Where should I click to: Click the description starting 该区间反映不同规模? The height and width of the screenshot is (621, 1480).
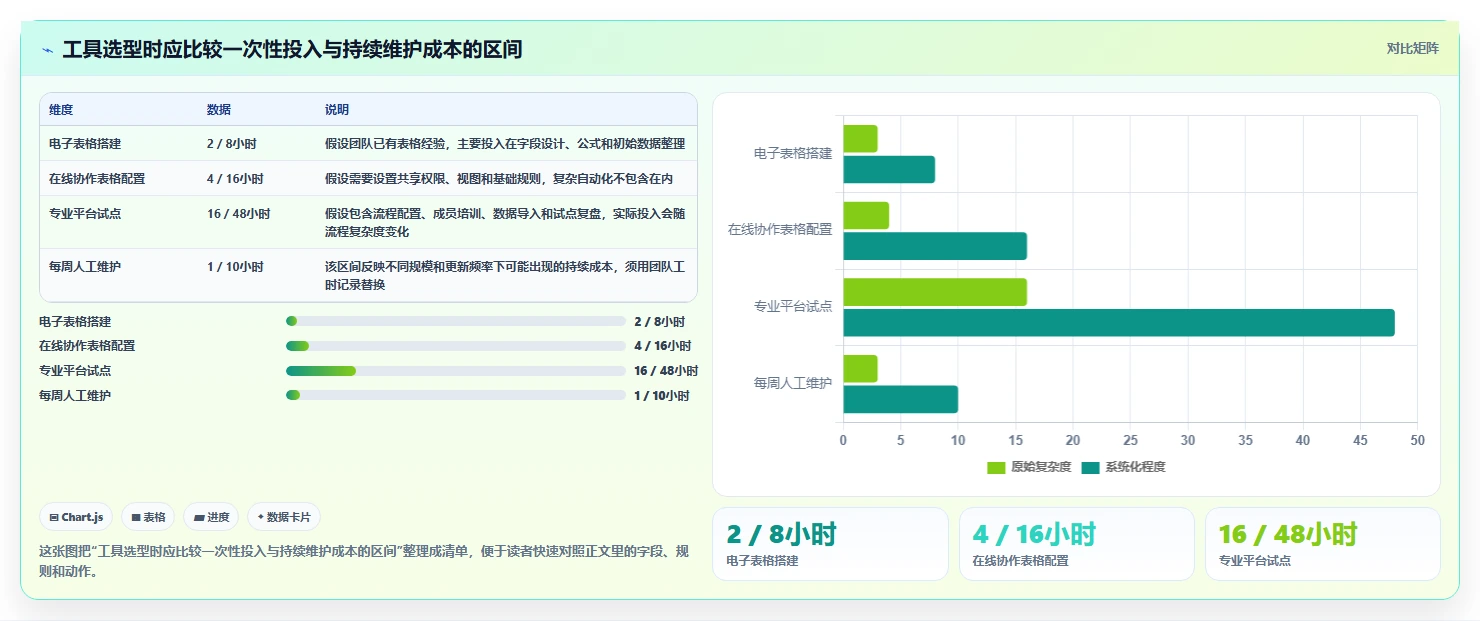tap(505, 276)
